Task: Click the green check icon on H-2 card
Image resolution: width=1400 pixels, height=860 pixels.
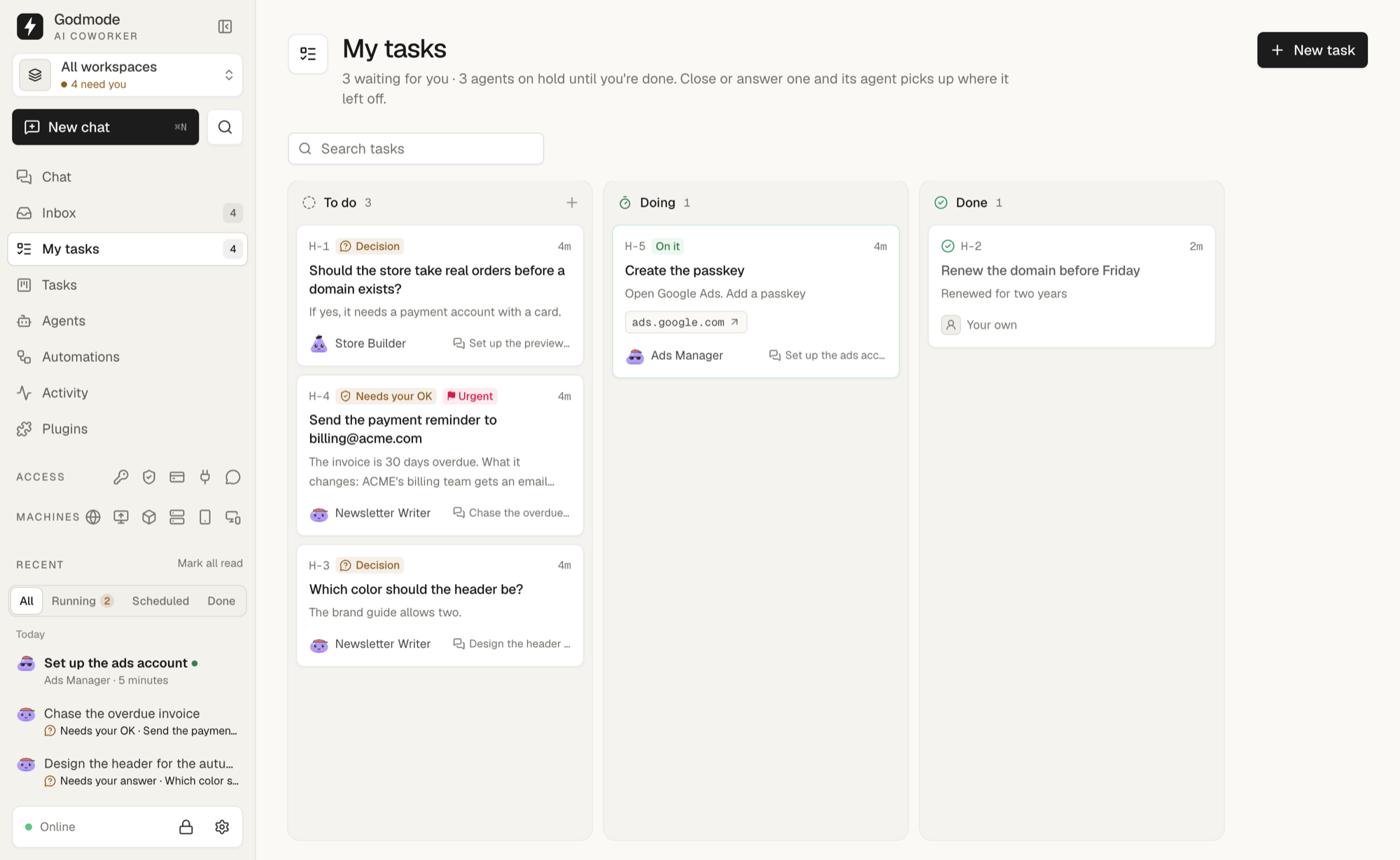Action: click(x=948, y=246)
